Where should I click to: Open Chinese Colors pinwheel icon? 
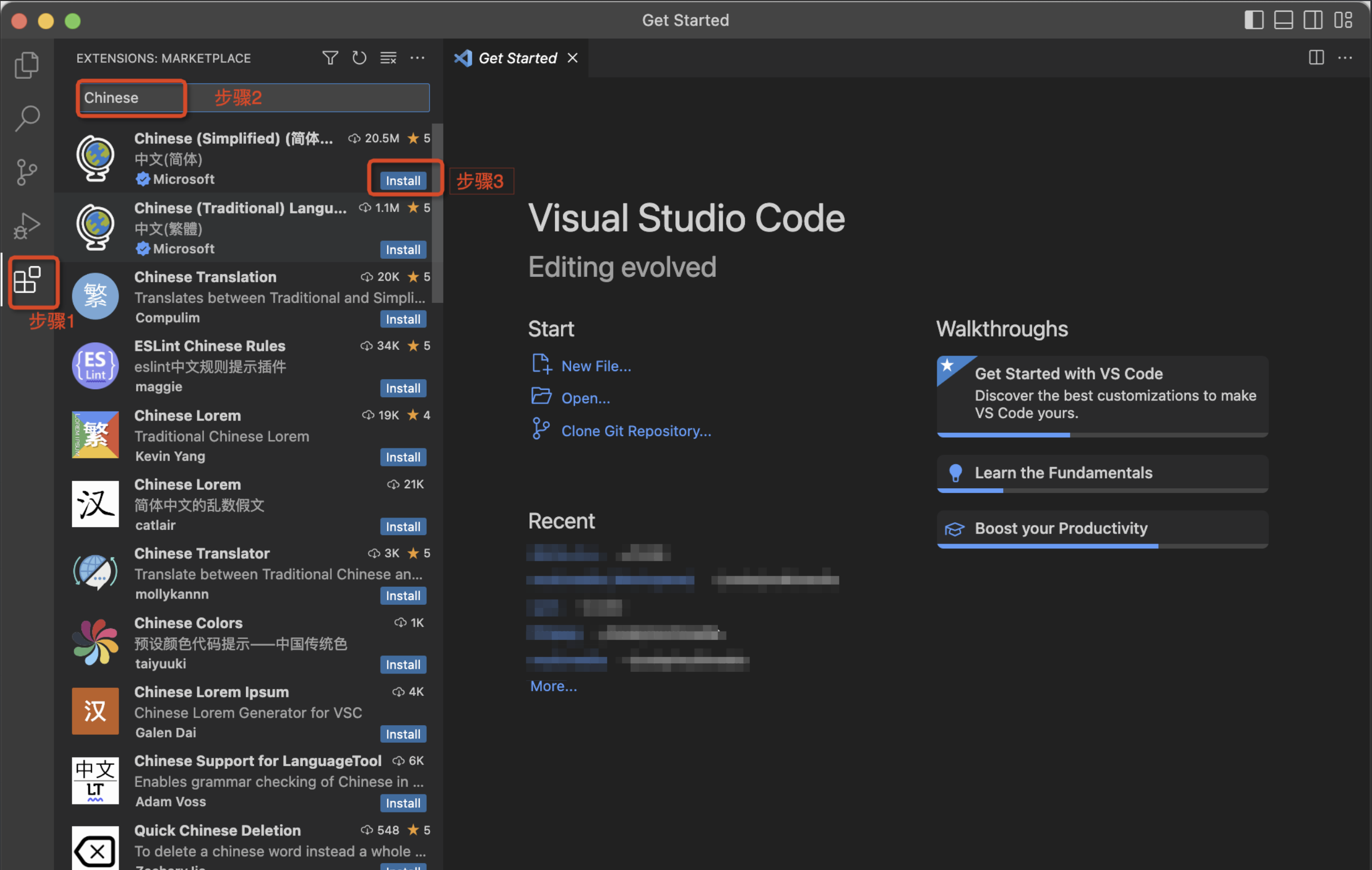click(95, 642)
